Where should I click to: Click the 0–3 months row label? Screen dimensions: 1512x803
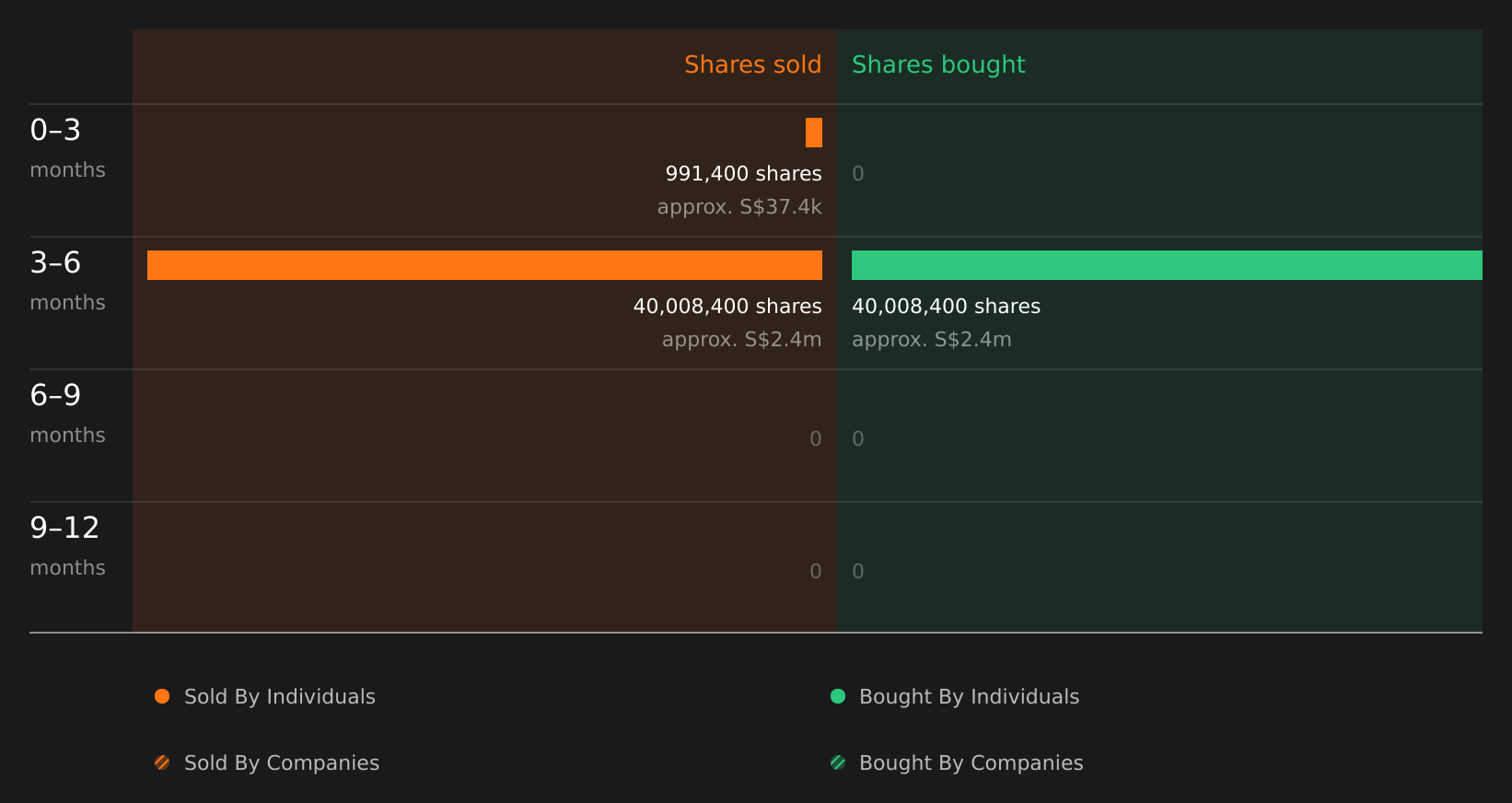67,148
